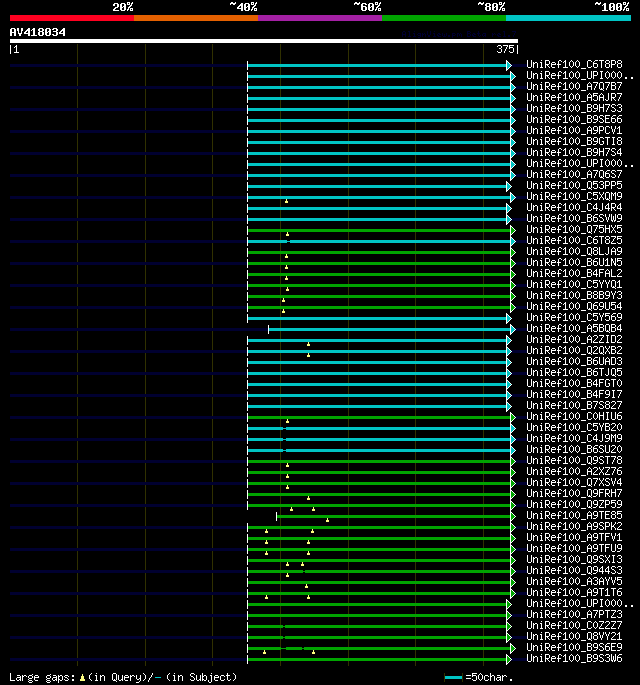Select hit label UniRef100_Q8VY21
The width and height of the screenshot is (640, 685).
[x=574, y=636]
